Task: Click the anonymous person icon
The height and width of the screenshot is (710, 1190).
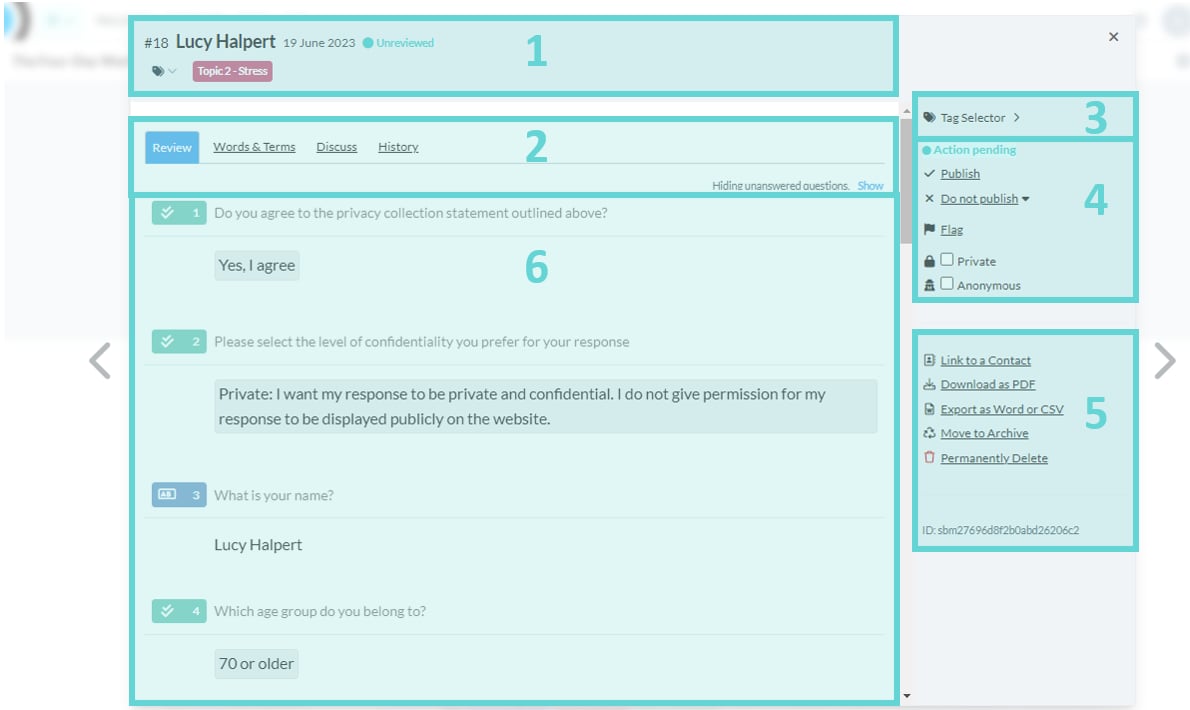Action: click(x=929, y=285)
